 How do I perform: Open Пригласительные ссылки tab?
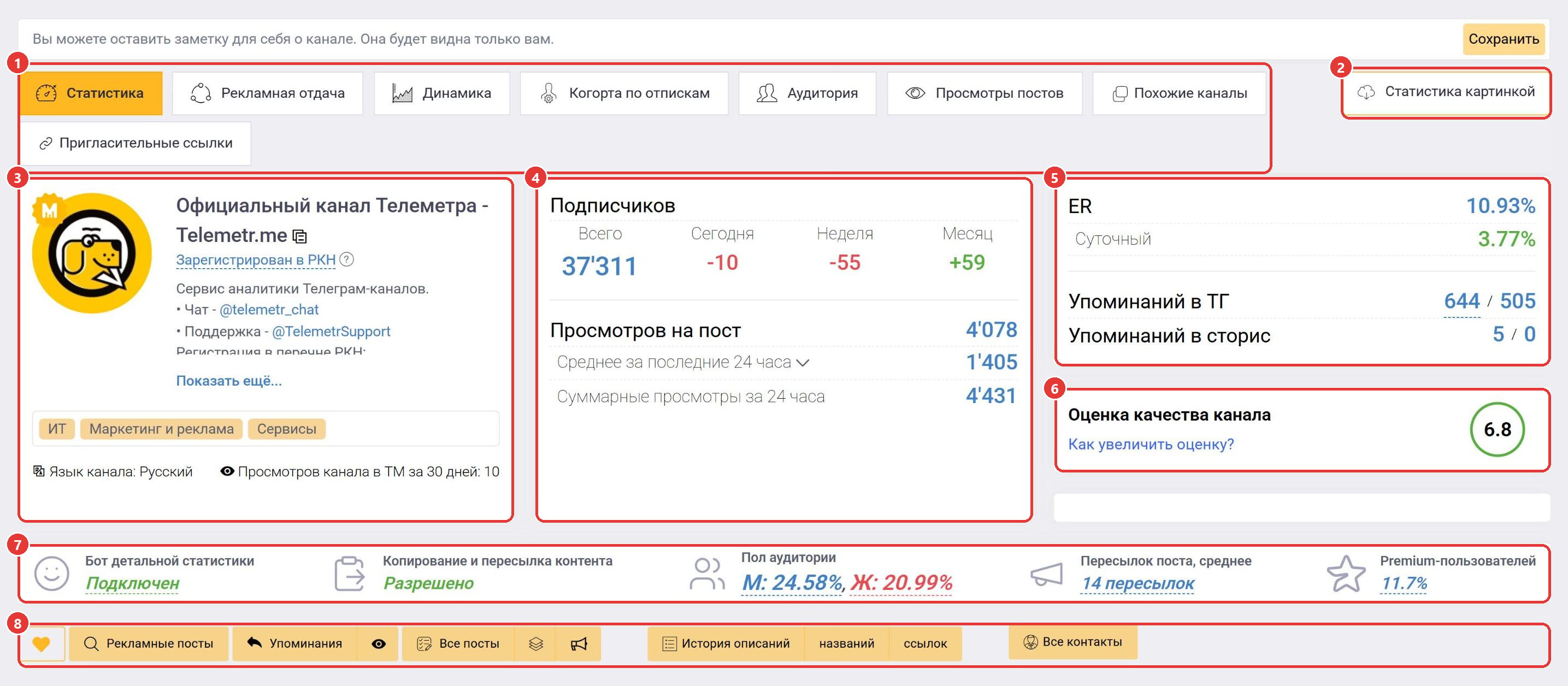(x=135, y=143)
